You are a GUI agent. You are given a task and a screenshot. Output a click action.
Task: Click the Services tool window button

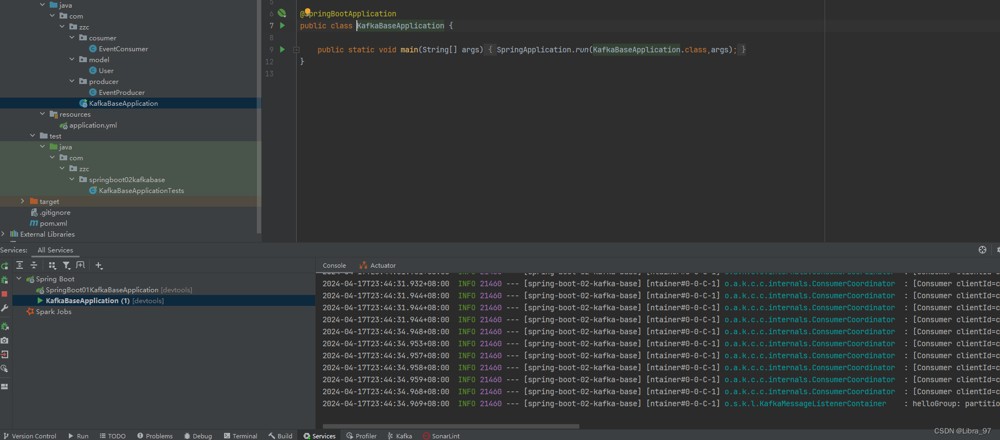tap(320, 436)
